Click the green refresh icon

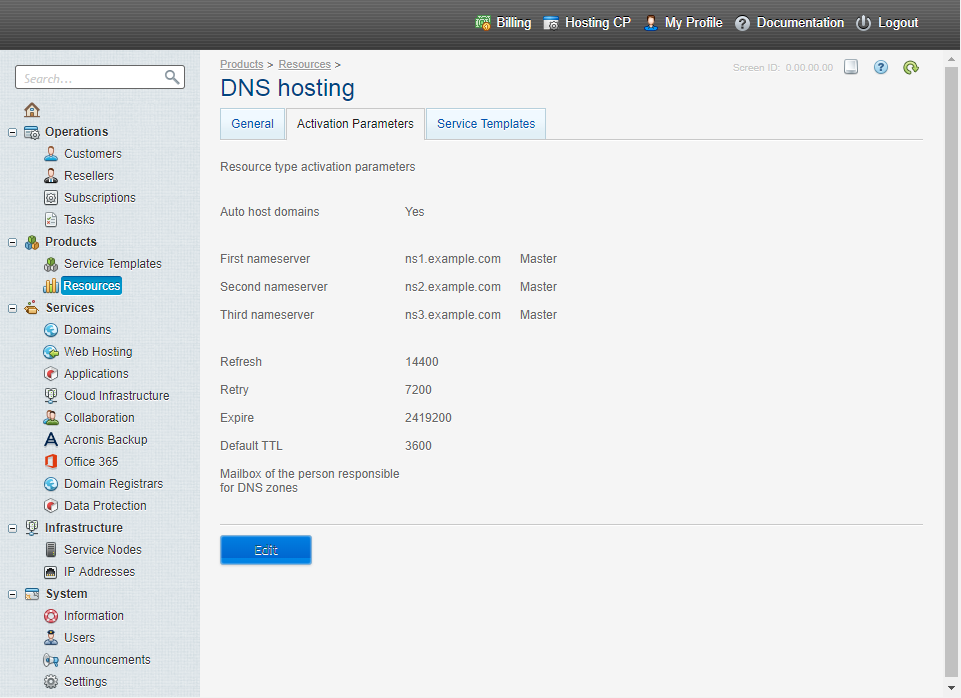click(910, 68)
